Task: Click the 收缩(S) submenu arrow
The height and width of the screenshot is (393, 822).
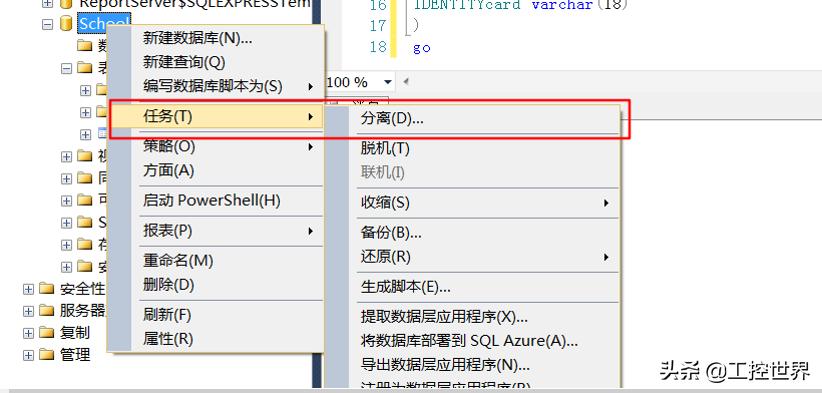Action: [x=607, y=203]
